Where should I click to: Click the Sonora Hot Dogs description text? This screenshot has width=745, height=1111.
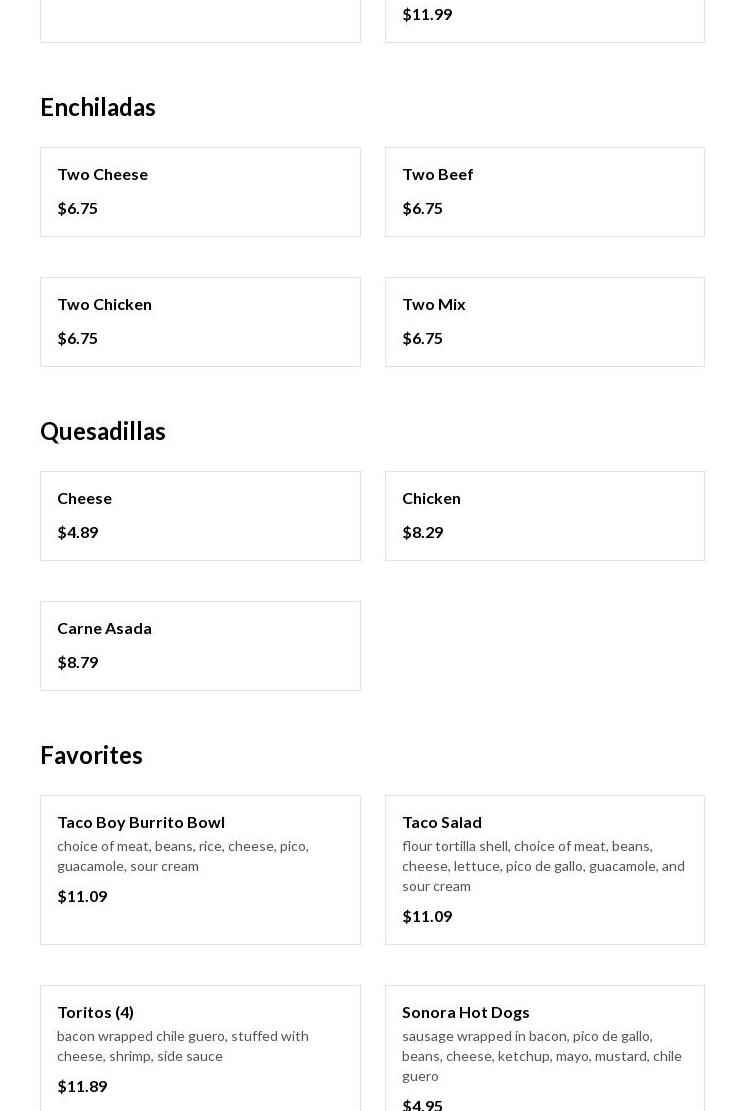[x=542, y=1056]
